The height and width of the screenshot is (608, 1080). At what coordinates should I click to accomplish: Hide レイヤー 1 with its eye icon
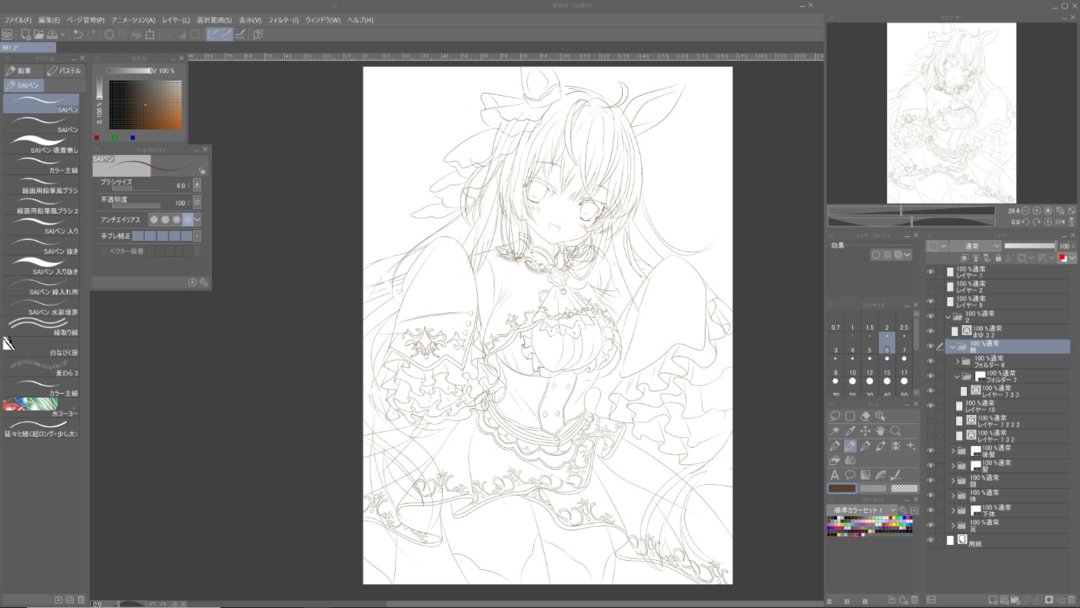pos(931,272)
